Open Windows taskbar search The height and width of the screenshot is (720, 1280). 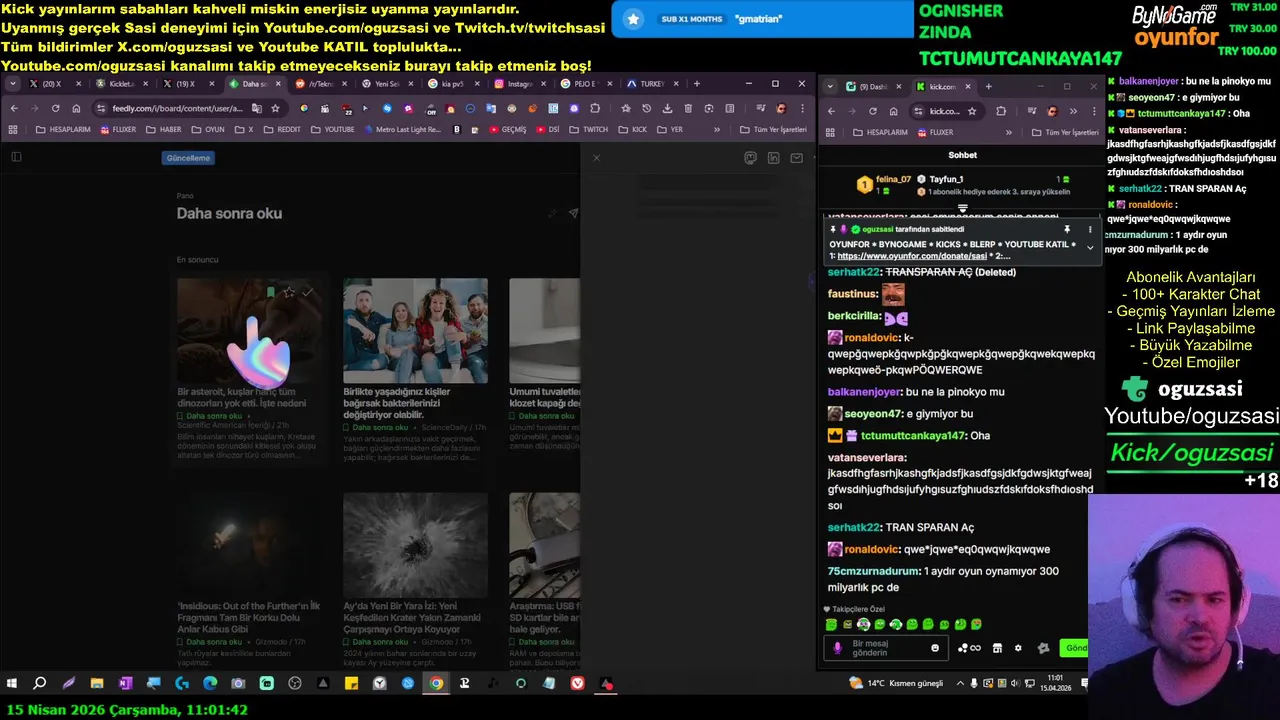[x=40, y=684]
